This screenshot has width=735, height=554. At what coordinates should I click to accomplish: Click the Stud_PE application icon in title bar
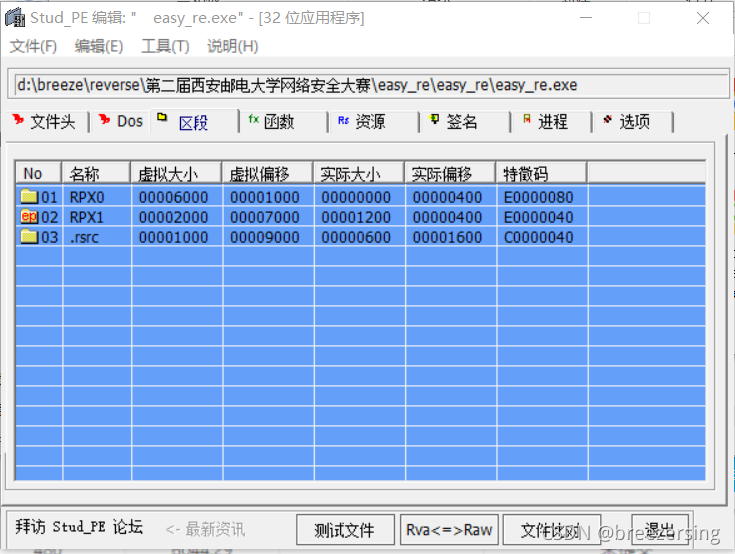pyautogui.click(x=15, y=18)
